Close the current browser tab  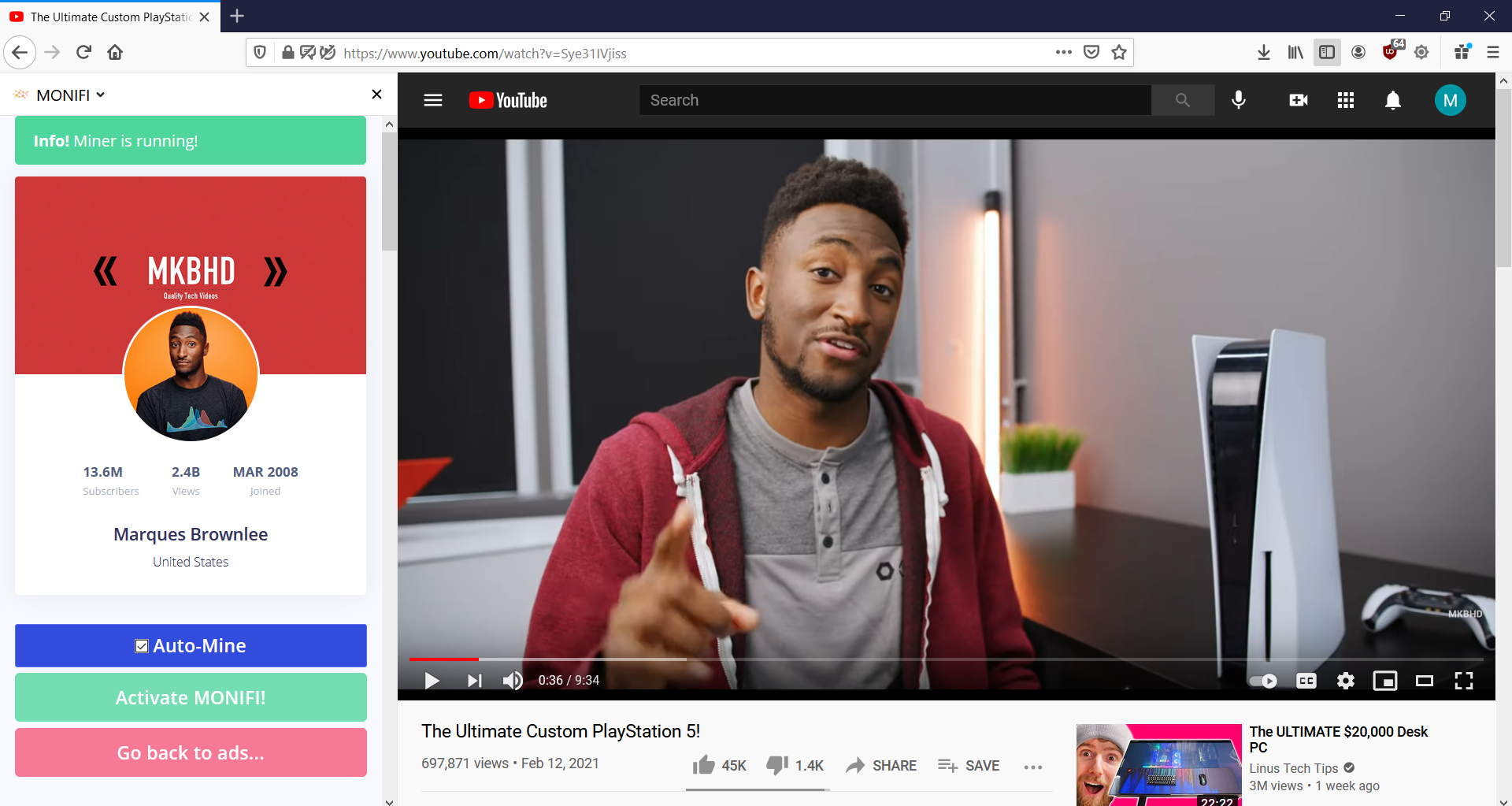[x=205, y=17]
